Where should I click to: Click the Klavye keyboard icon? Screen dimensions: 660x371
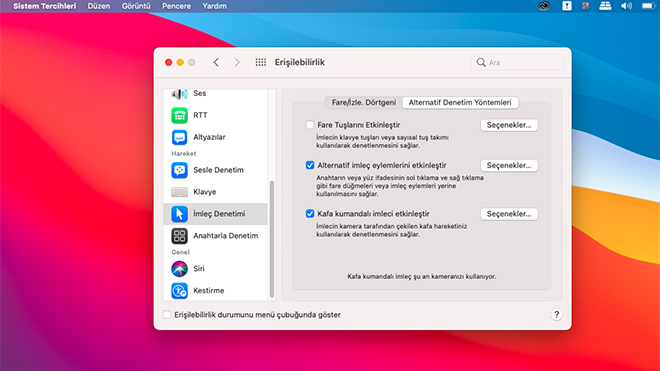179,192
